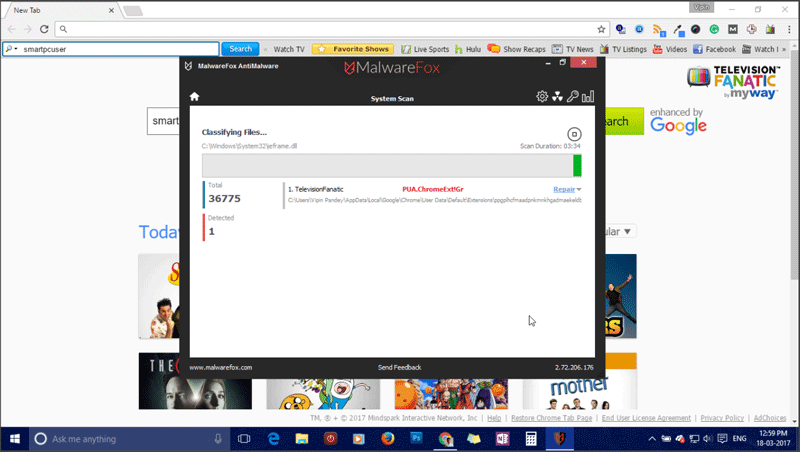Image resolution: width=800 pixels, height=452 pixels.
Task: Click the scan progress bar
Action: point(391,166)
